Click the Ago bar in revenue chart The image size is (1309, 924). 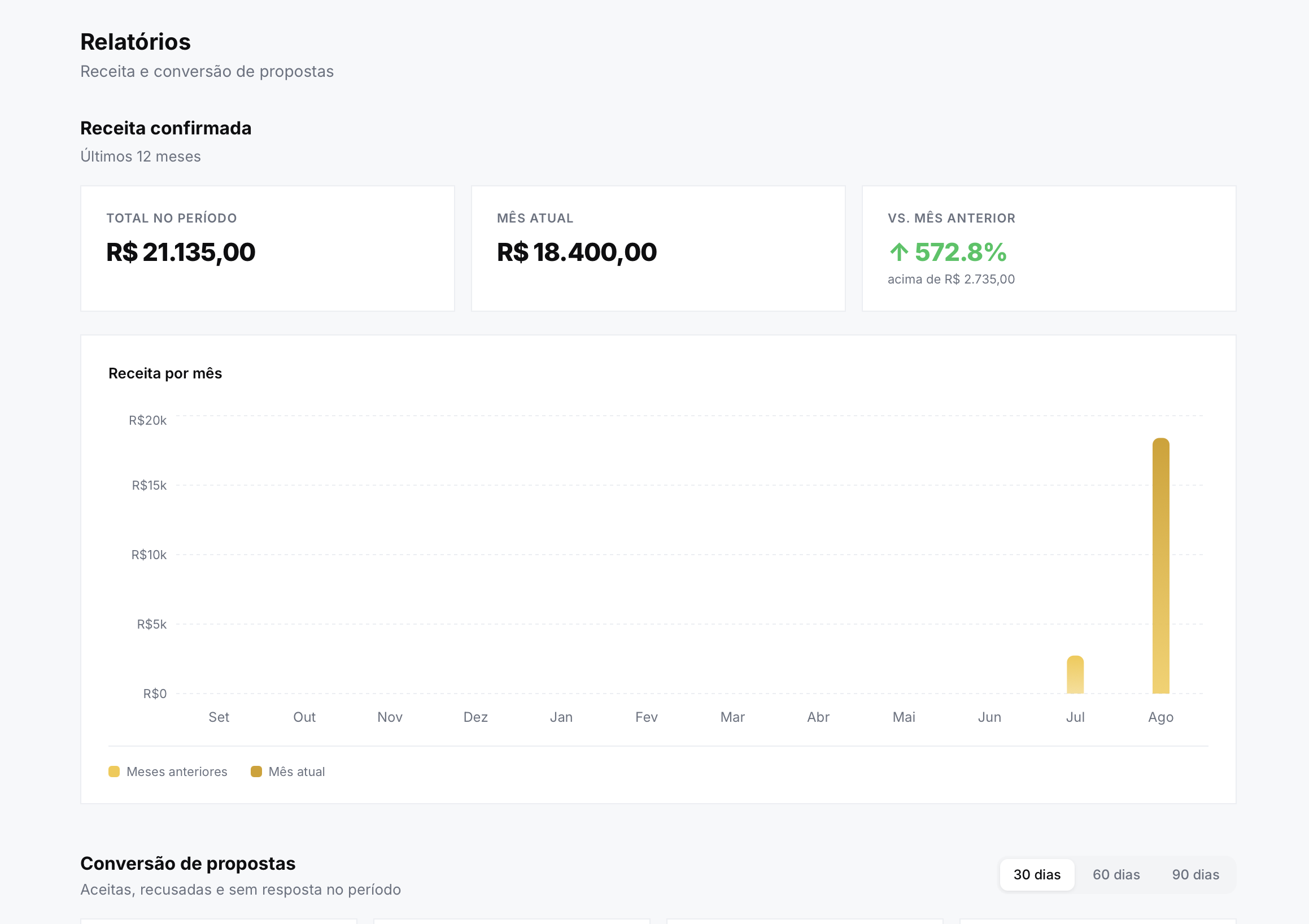[1160, 565]
